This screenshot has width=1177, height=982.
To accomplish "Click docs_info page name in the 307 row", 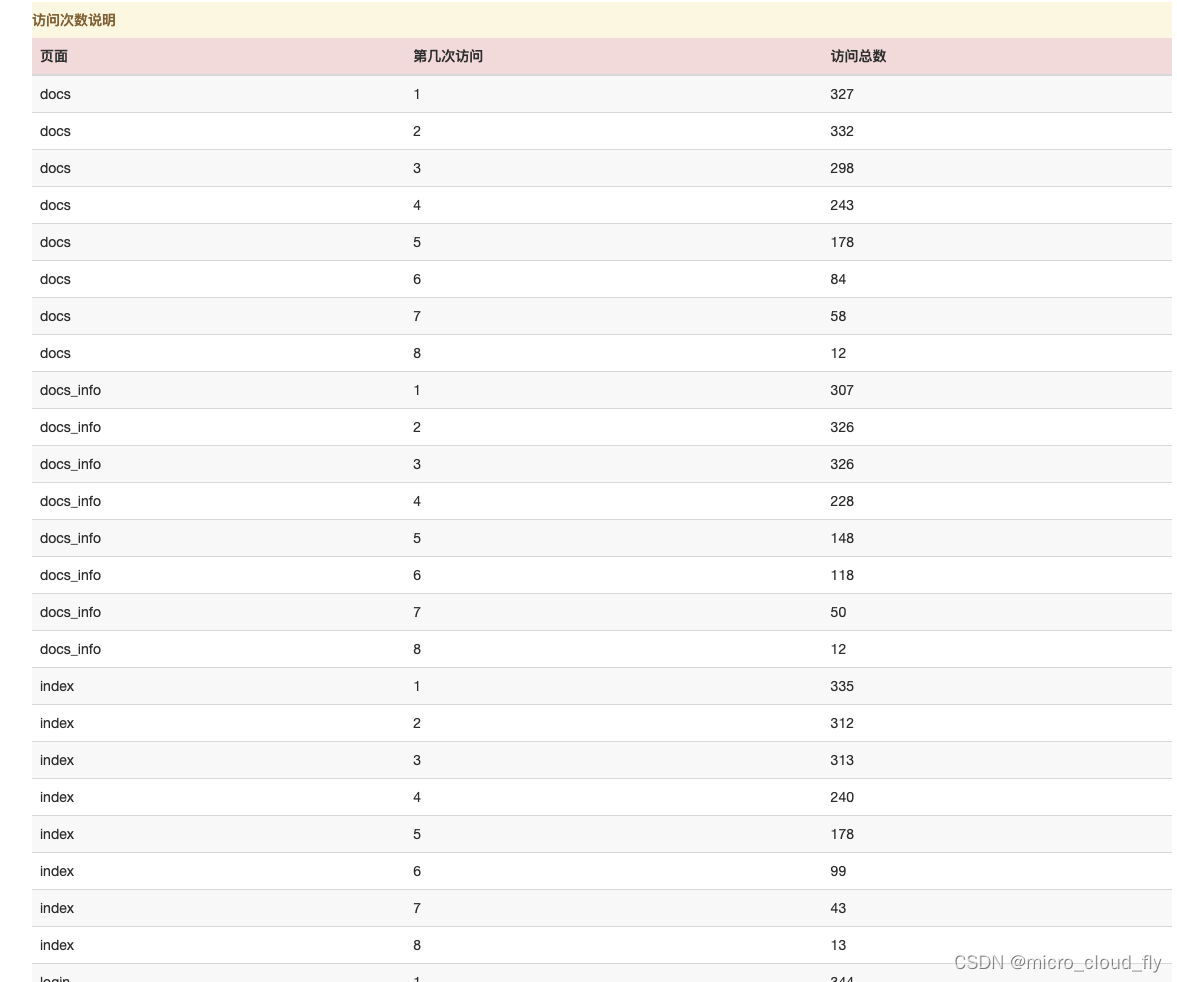I will (70, 390).
